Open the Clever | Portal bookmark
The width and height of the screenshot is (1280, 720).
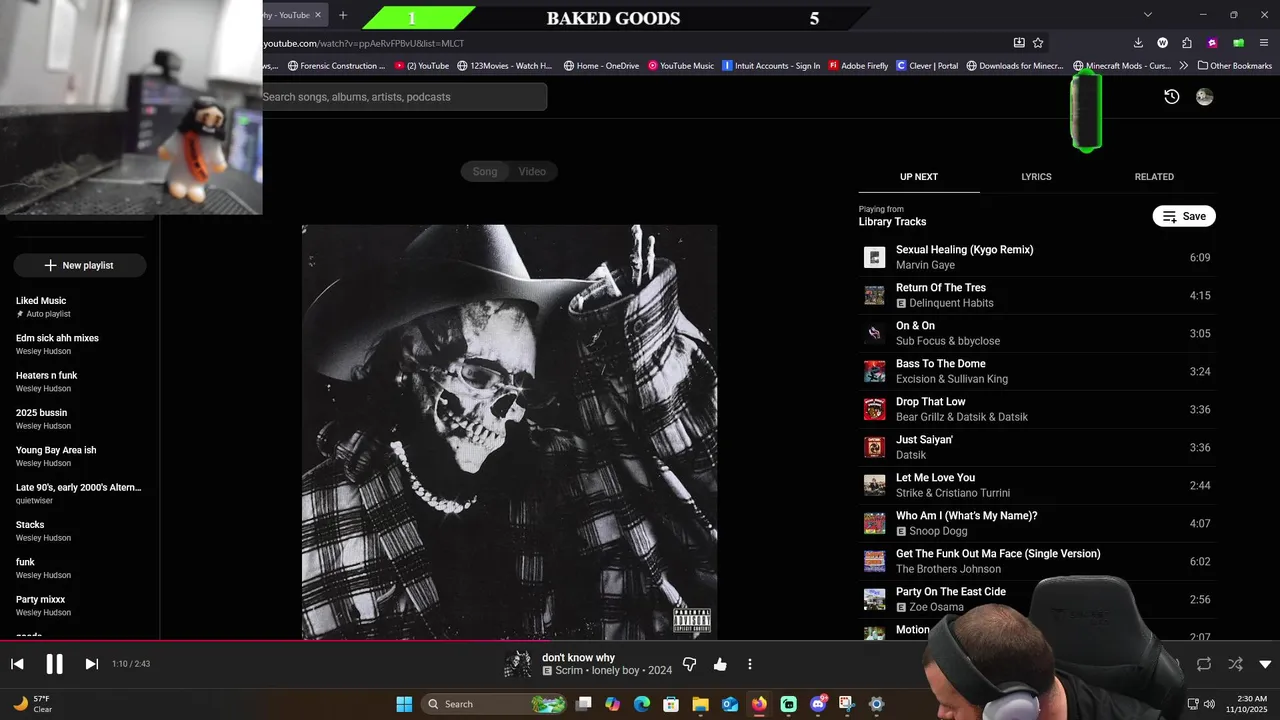tap(927, 66)
